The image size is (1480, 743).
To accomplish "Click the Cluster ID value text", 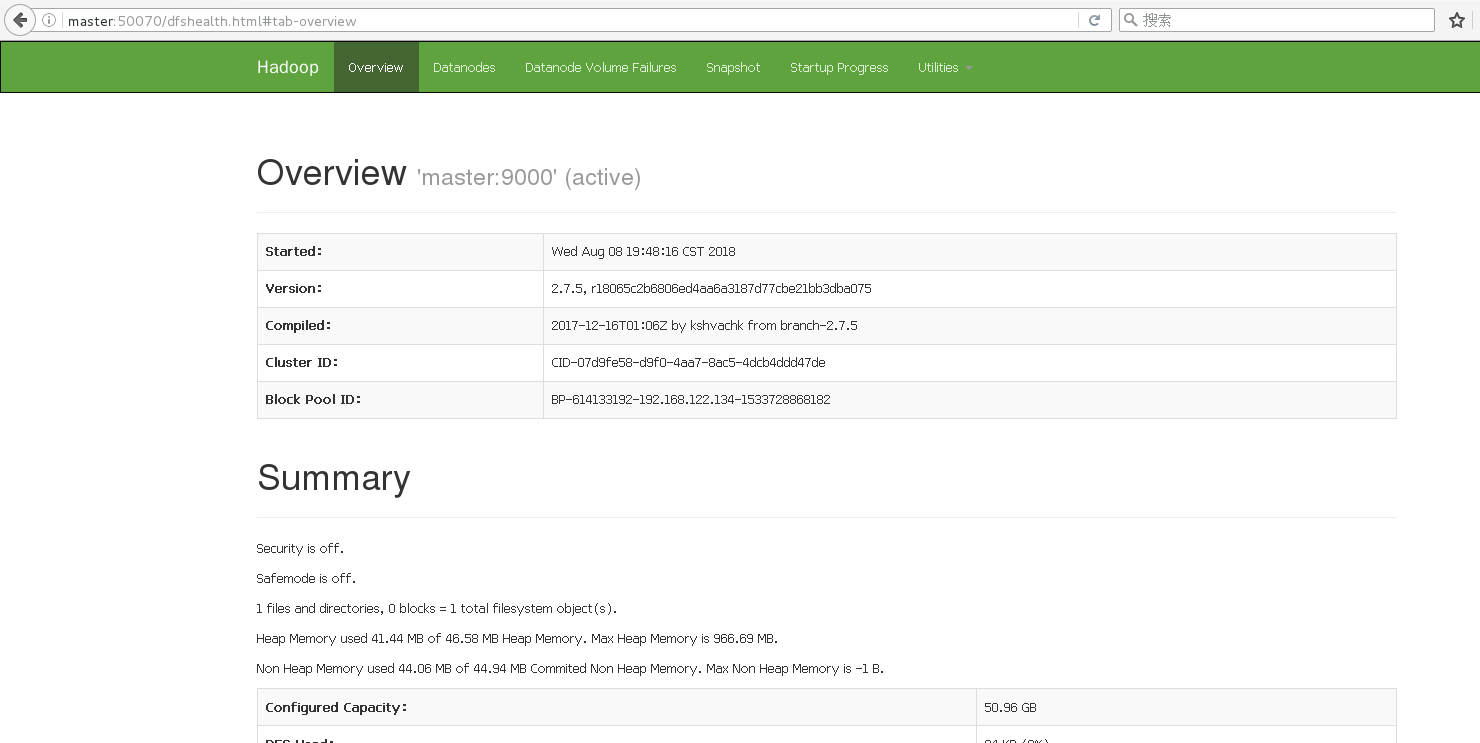I will (x=688, y=363).
